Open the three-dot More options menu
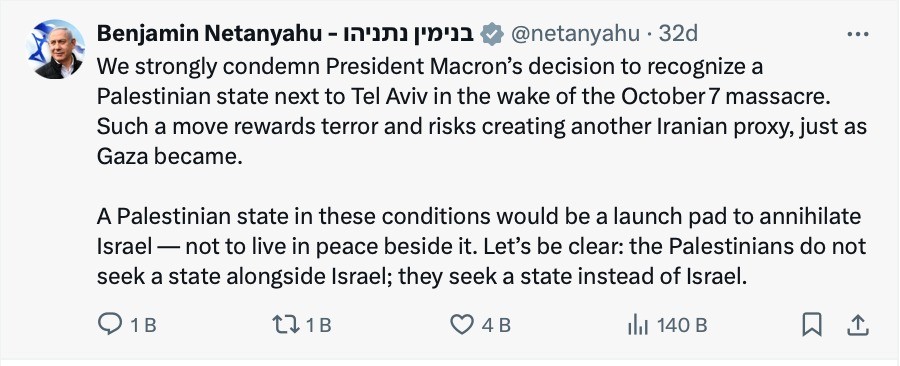The height and width of the screenshot is (366, 900). [858, 35]
